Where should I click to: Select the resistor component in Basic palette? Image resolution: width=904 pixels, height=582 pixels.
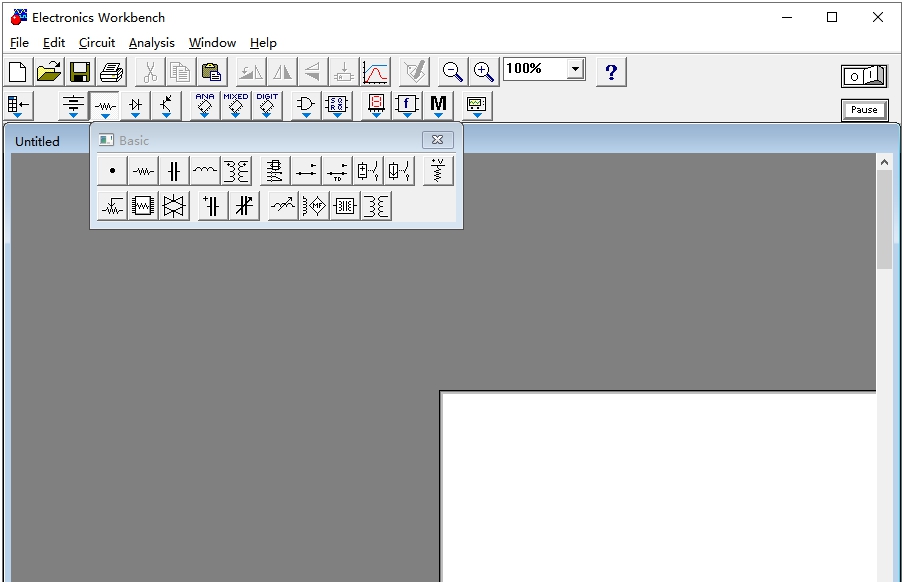pyautogui.click(x=143, y=171)
